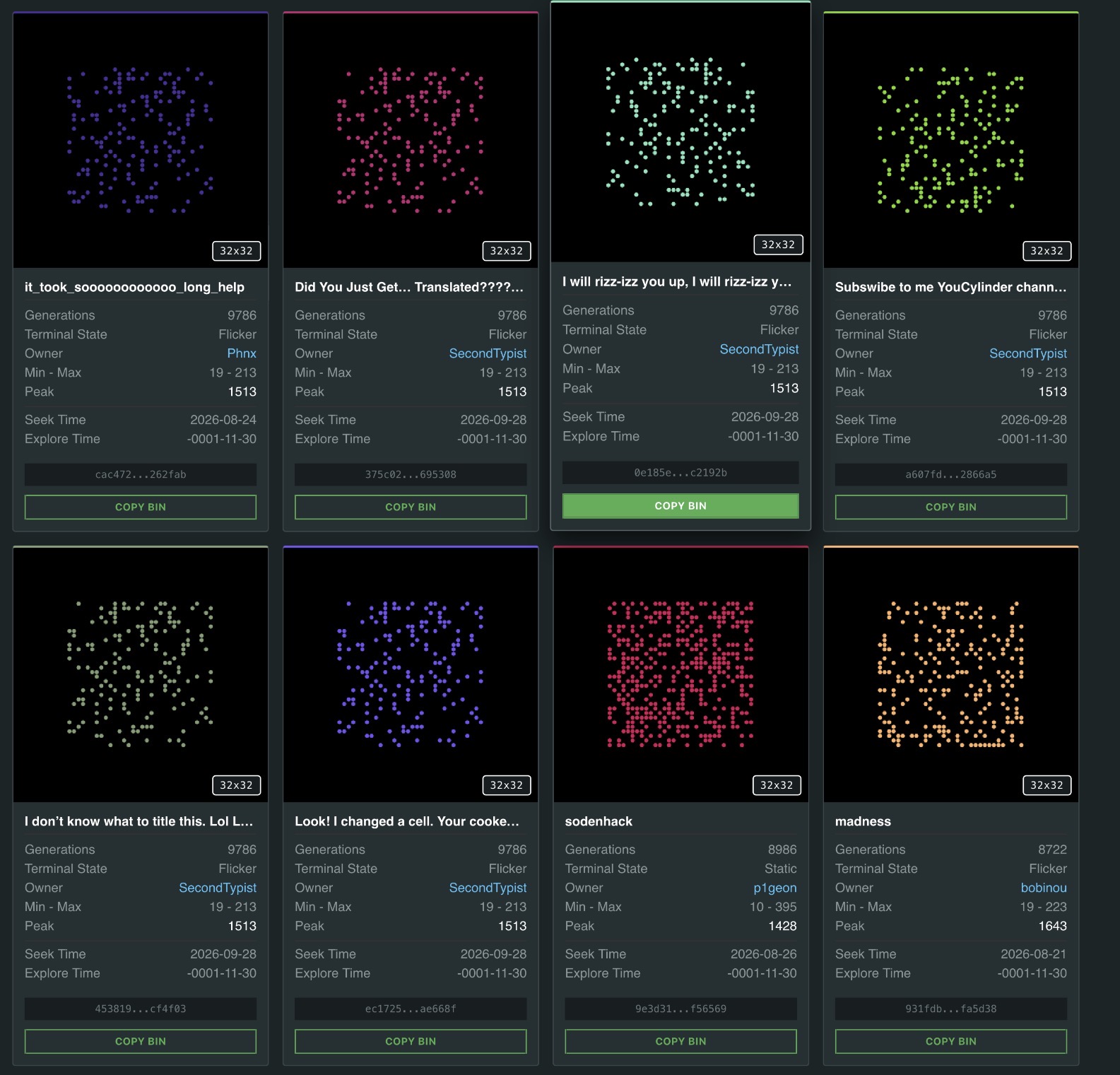The image size is (1120, 1075).
Task: Copy bin for it_took_soooooooooooo_long_help card
Action: click(141, 507)
